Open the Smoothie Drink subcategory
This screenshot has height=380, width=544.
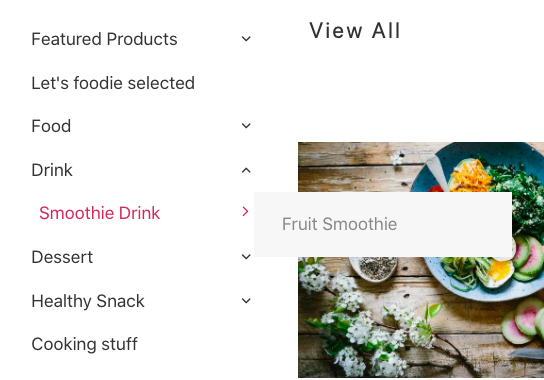pyautogui.click(x=100, y=213)
